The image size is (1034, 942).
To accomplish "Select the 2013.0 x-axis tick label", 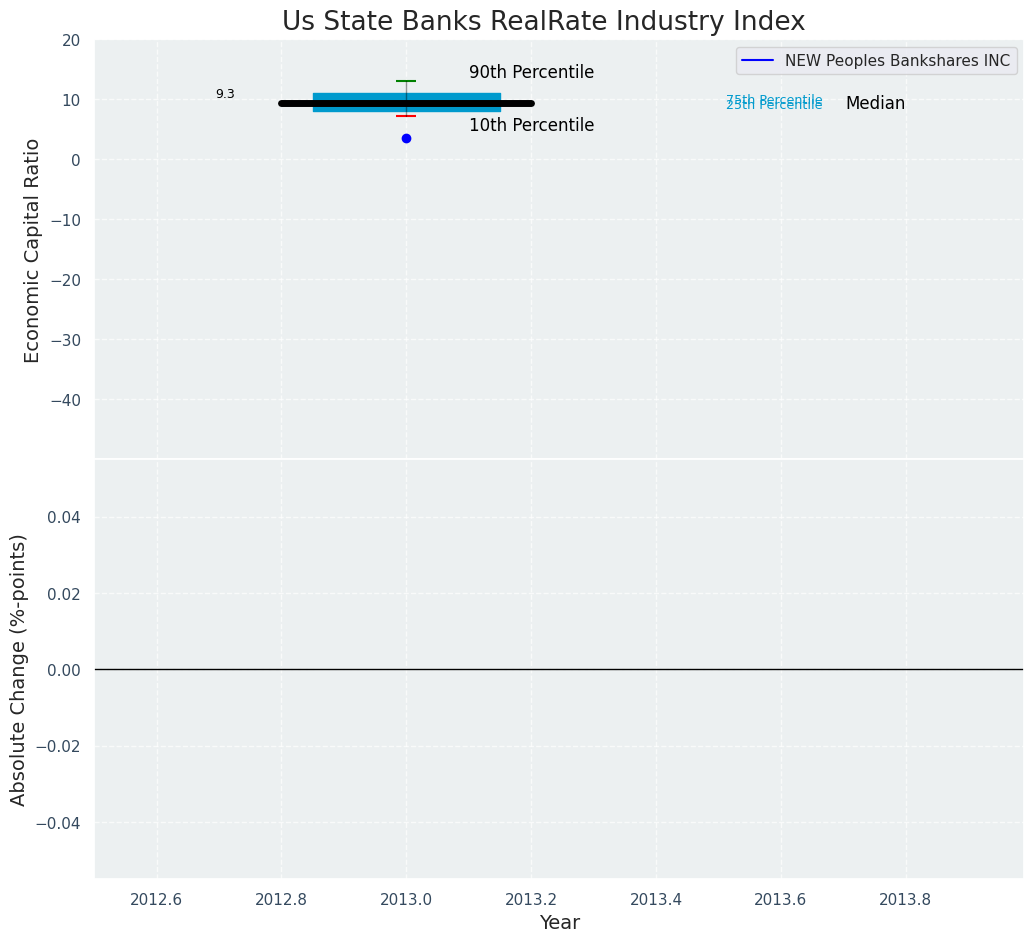I will pyautogui.click(x=406, y=899).
